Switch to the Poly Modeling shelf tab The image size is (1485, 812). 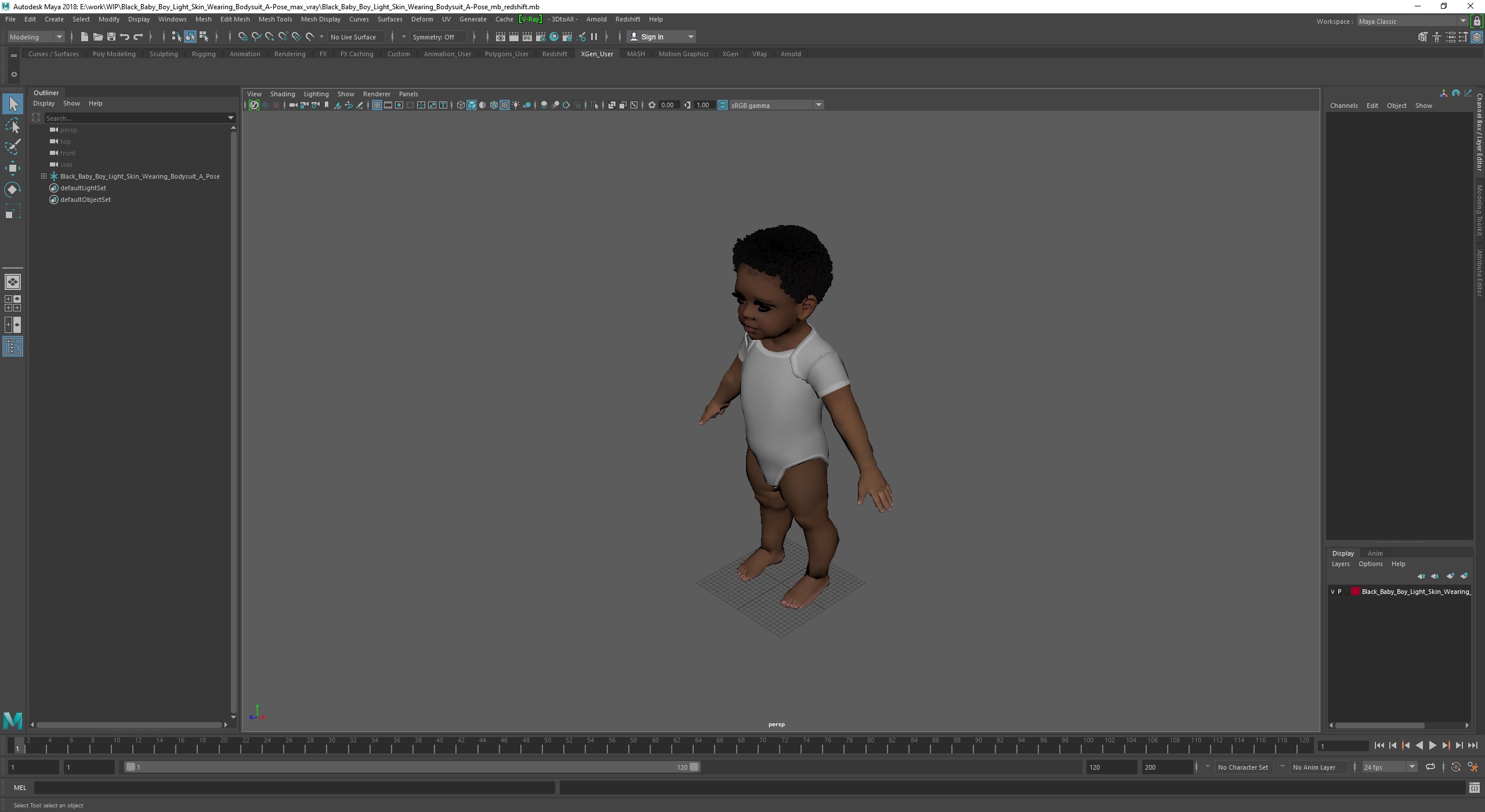pyautogui.click(x=114, y=54)
